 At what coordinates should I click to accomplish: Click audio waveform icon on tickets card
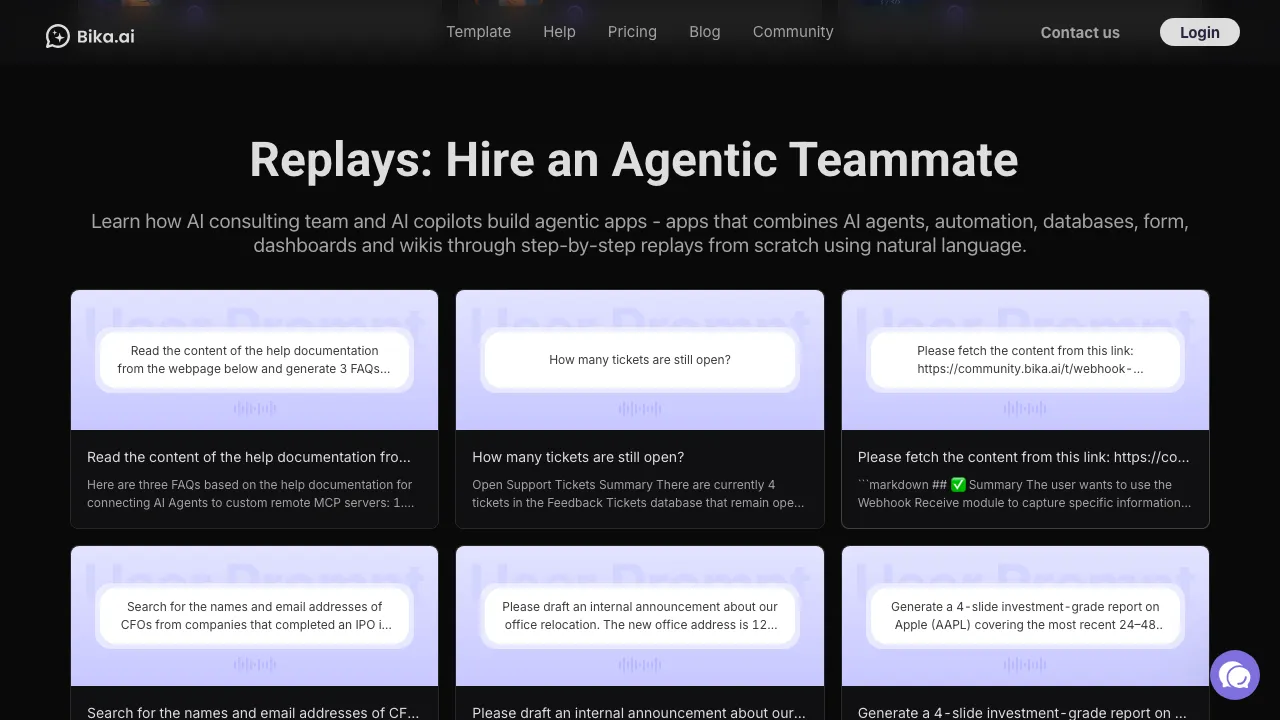point(640,408)
